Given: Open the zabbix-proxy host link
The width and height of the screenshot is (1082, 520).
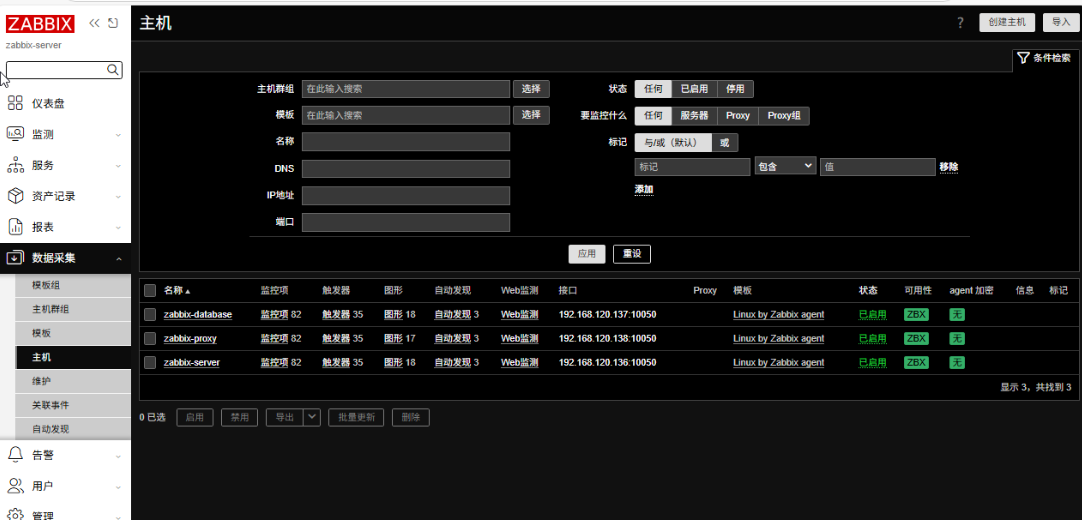Looking at the screenshot, I should coord(190,339).
